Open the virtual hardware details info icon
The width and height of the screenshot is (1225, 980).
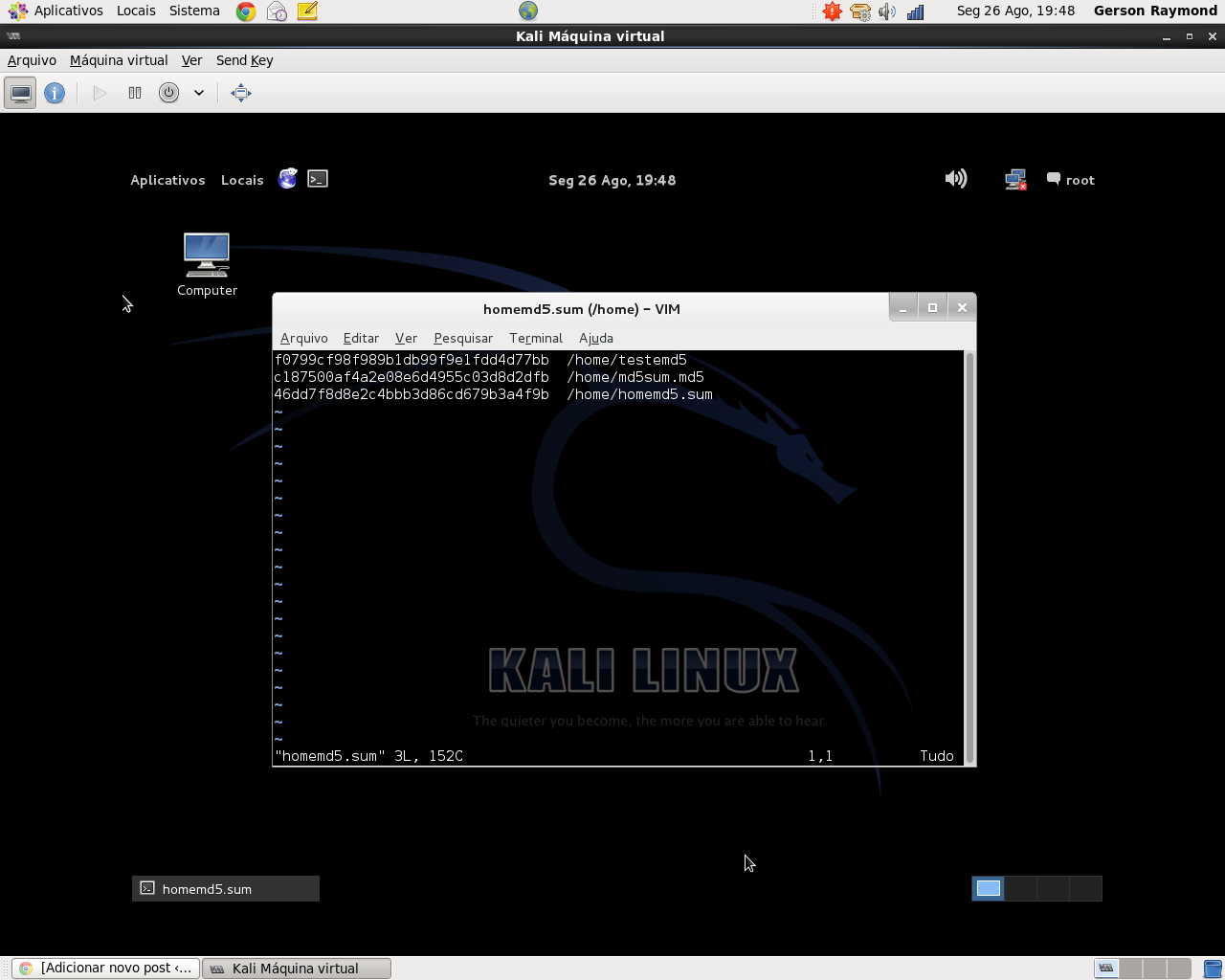click(55, 93)
